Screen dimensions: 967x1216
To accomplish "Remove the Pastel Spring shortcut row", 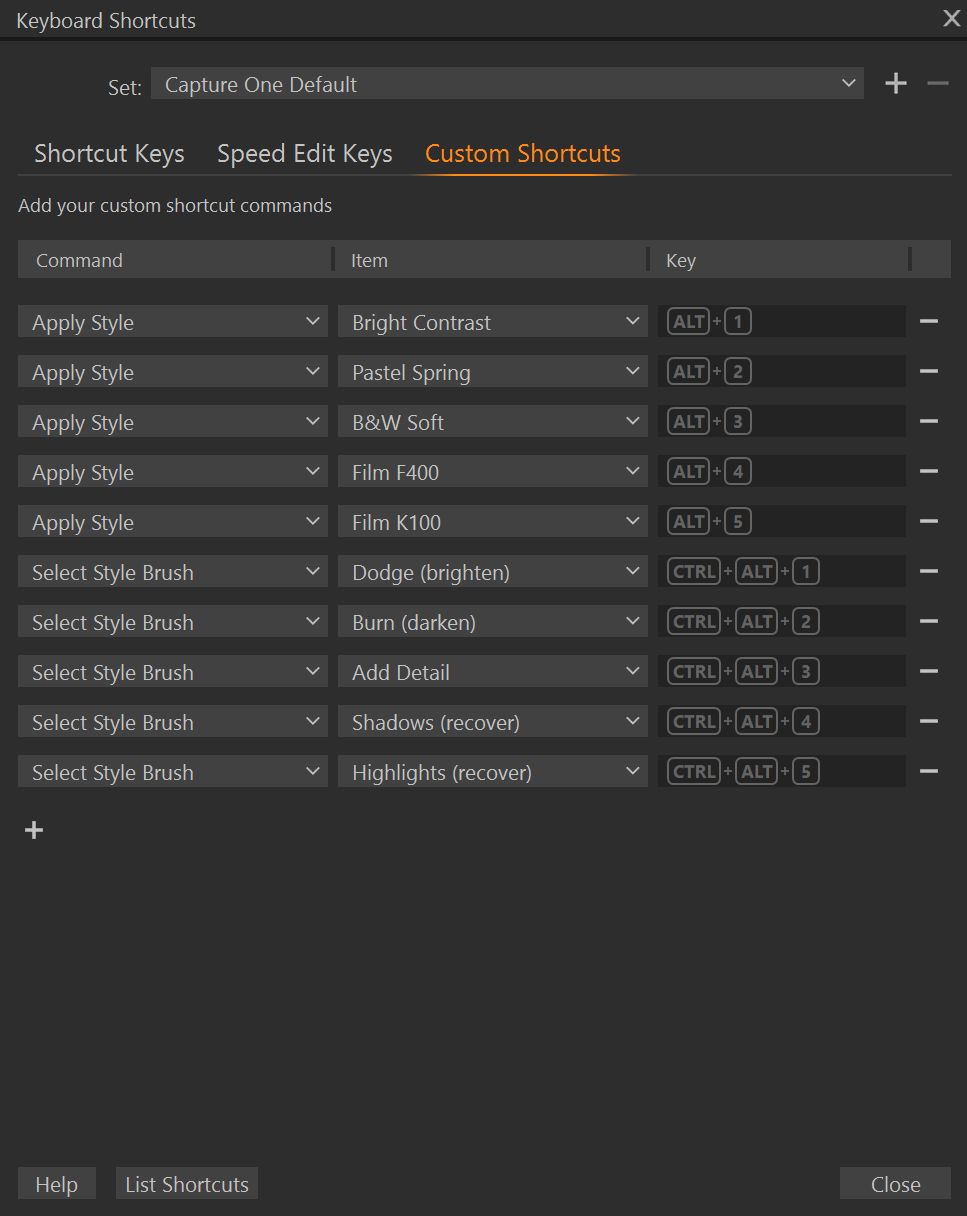I will (x=928, y=371).
